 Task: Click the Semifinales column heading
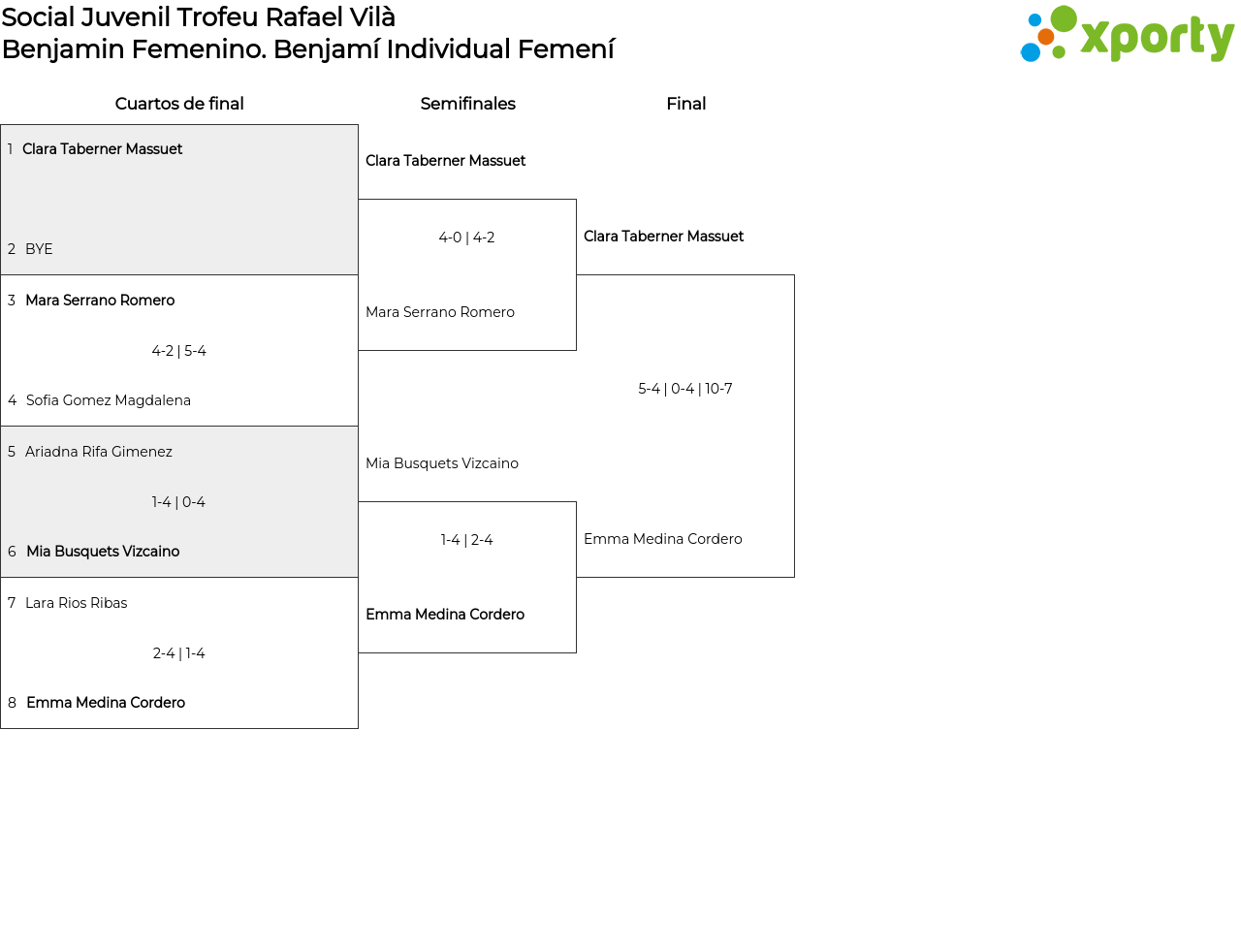(467, 104)
